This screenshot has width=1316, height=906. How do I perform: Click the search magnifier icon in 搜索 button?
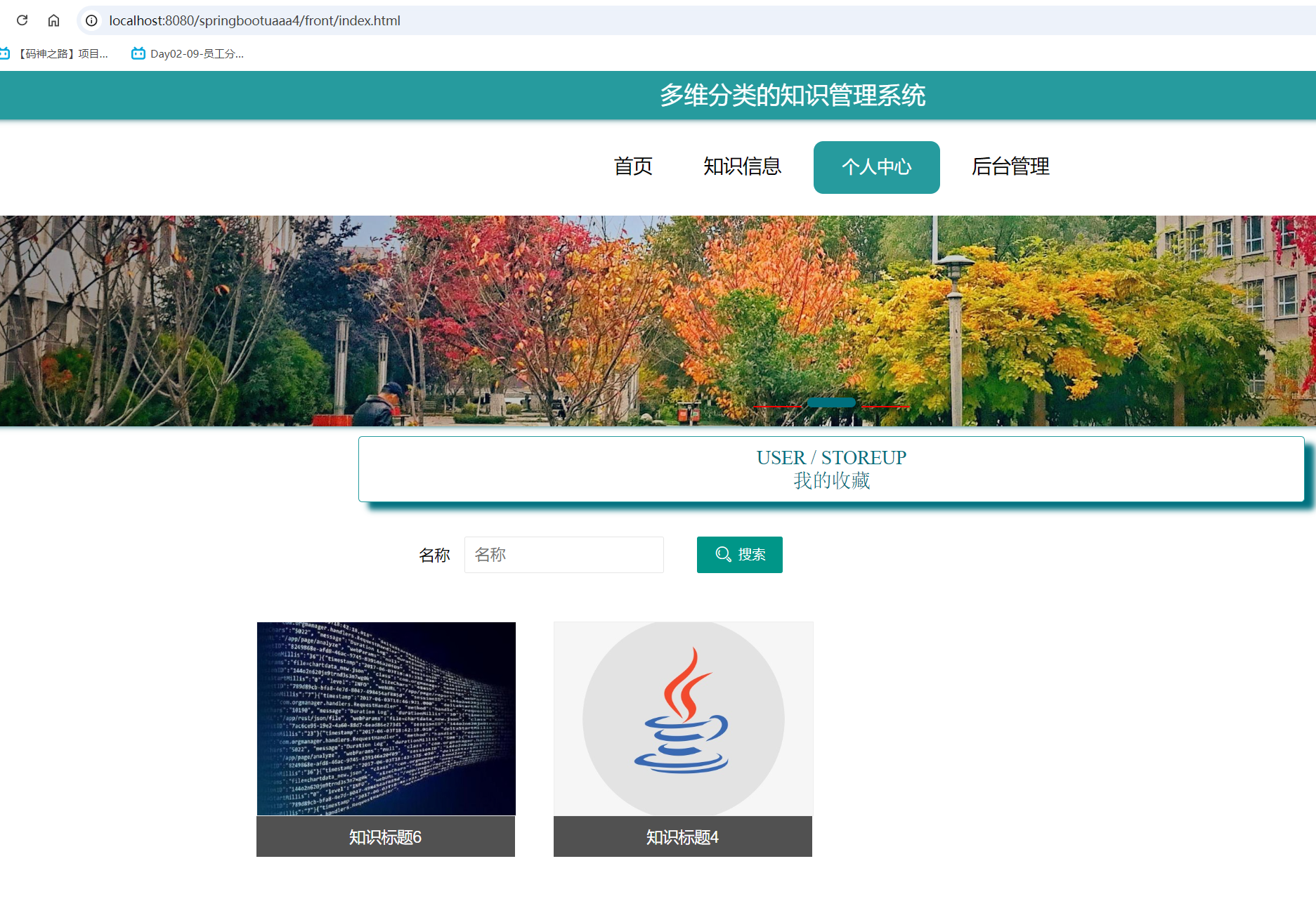coord(724,554)
